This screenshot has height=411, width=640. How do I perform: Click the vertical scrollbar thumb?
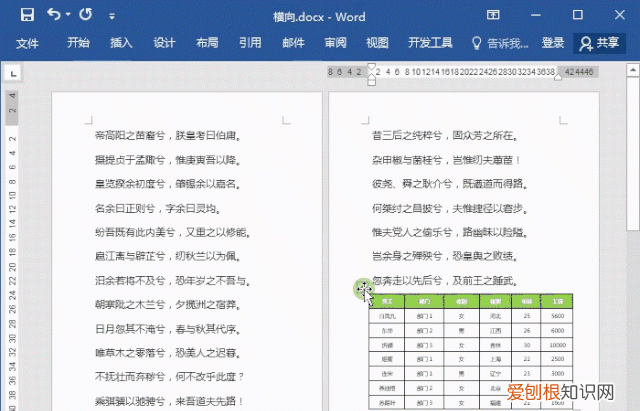pyautogui.click(x=633, y=153)
